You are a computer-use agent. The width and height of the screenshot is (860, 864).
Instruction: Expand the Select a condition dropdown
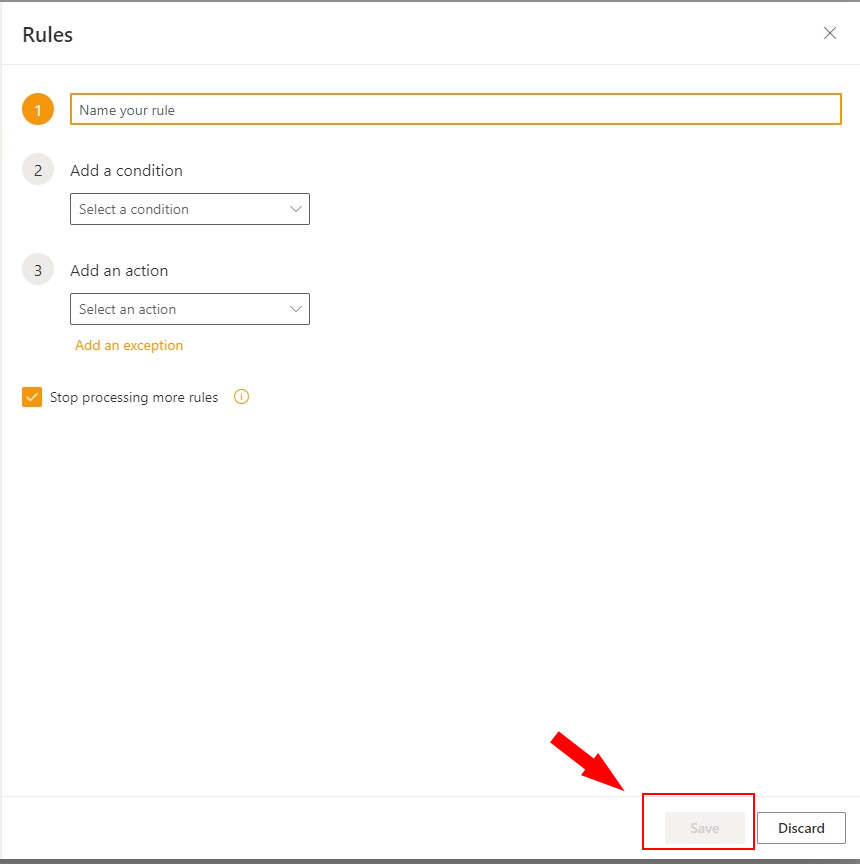(x=180, y=209)
